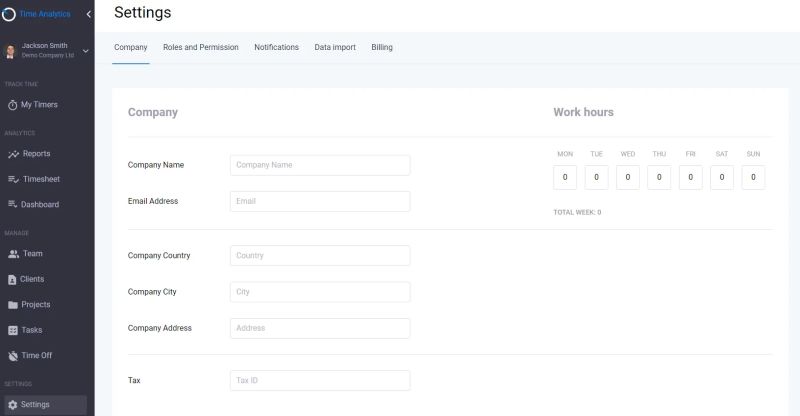Click the Company City field
800x416 pixels.
[320, 292]
